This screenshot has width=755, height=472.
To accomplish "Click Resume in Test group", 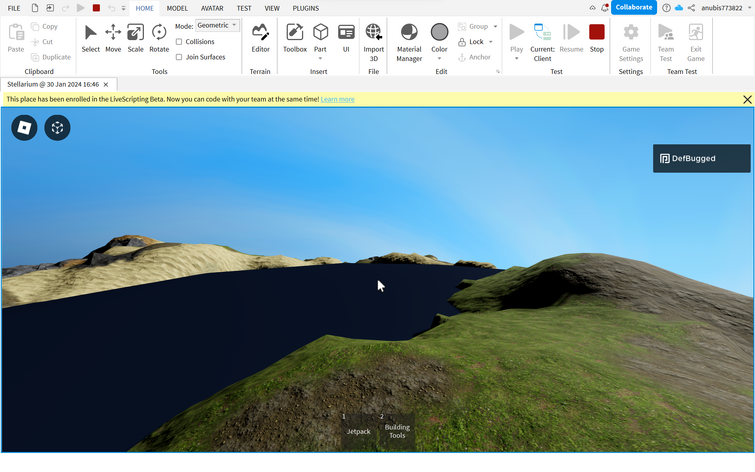I will (571, 39).
